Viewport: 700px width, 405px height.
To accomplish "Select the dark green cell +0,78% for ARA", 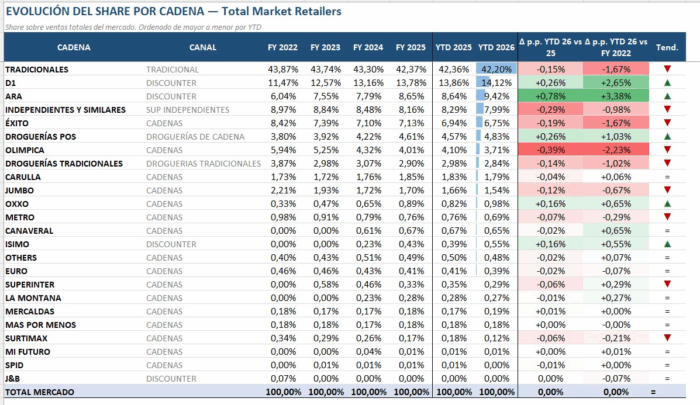I will pyautogui.click(x=550, y=96).
